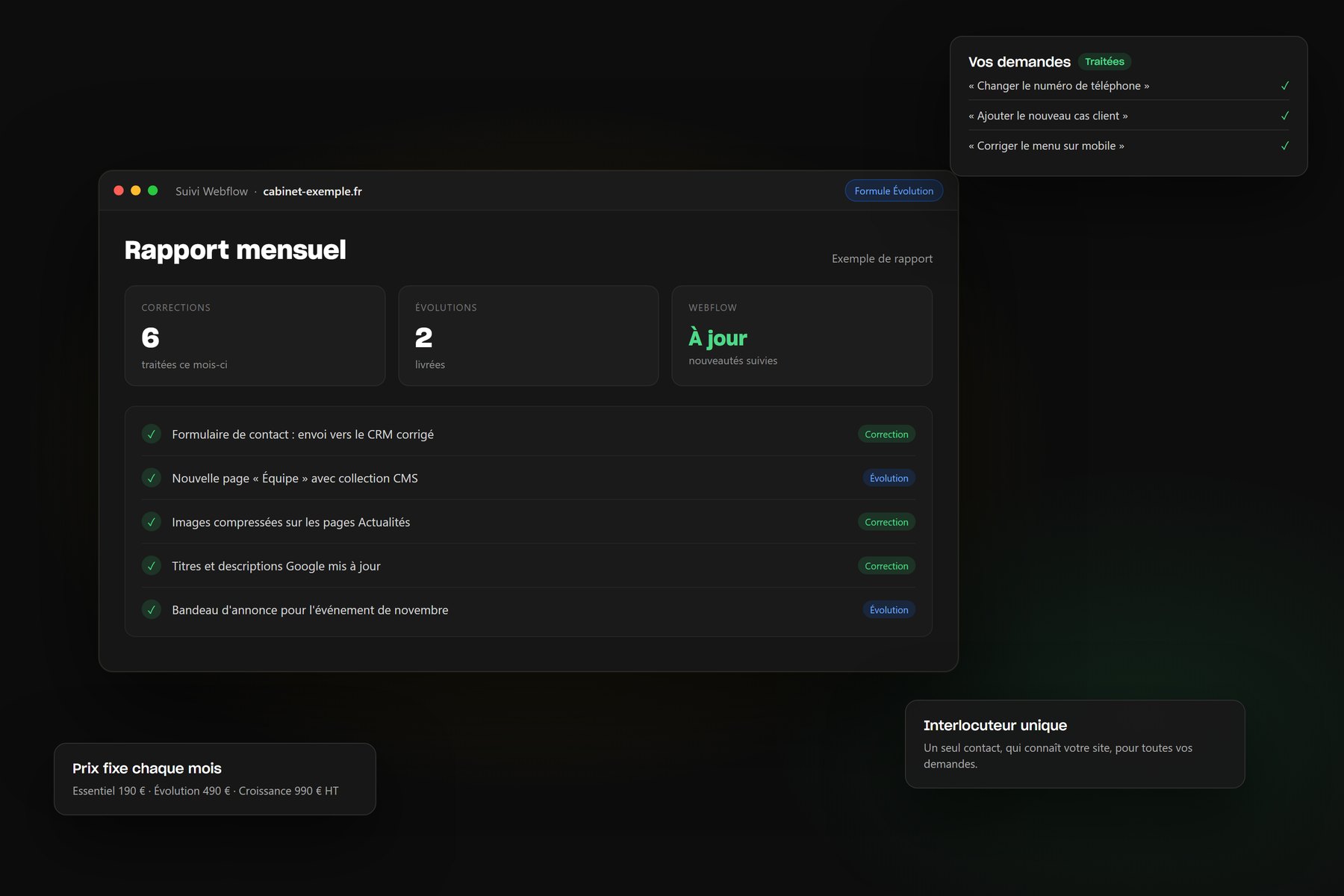Image resolution: width=1344 pixels, height=896 pixels.
Task: Click the Évolution tag on the Nouvelle page Équipe row
Action: [889, 478]
